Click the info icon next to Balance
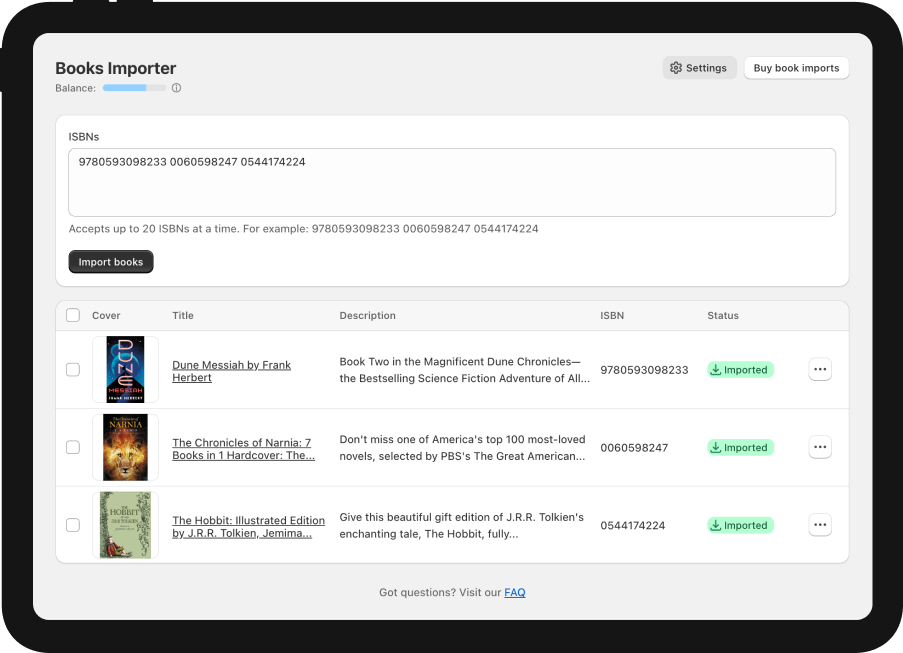The width and height of the screenshot is (903, 653). click(x=176, y=88)
